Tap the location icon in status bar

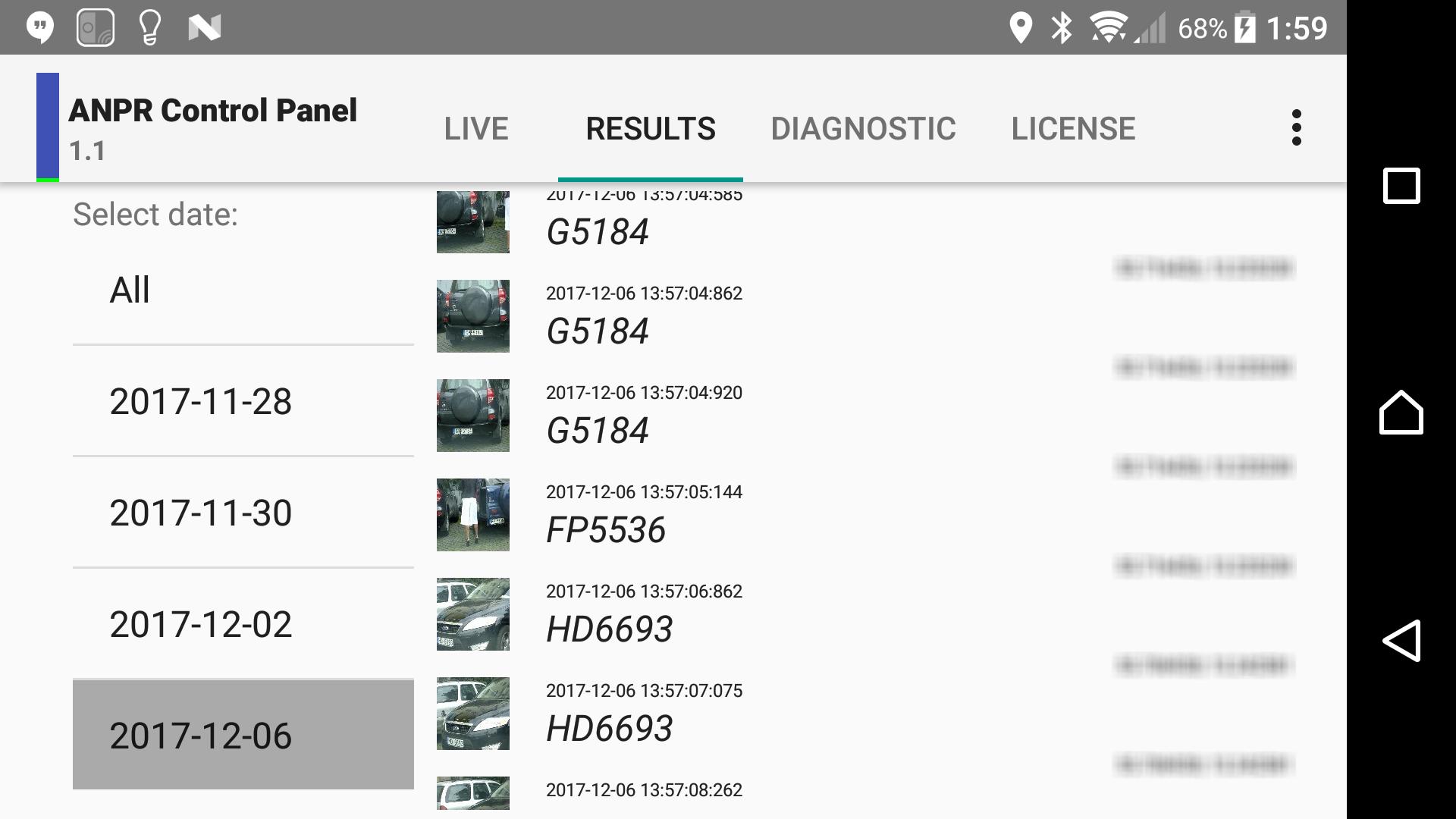pyautogui.click(x=1021, y=27)
